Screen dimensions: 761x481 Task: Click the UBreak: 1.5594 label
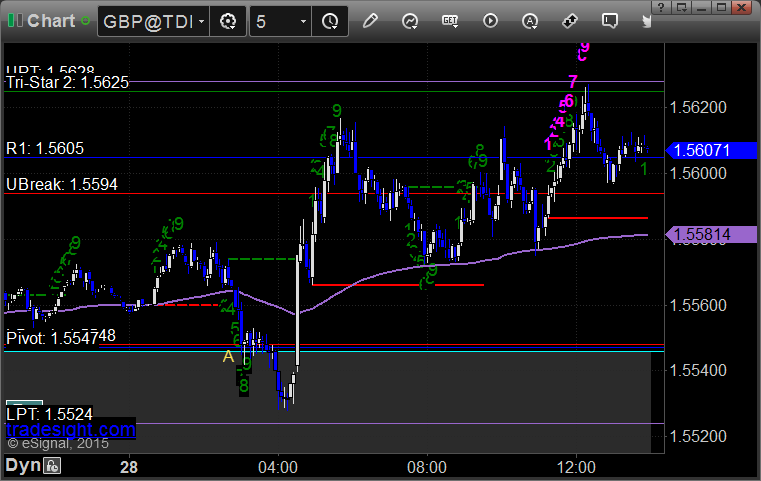tap(62, 184)
